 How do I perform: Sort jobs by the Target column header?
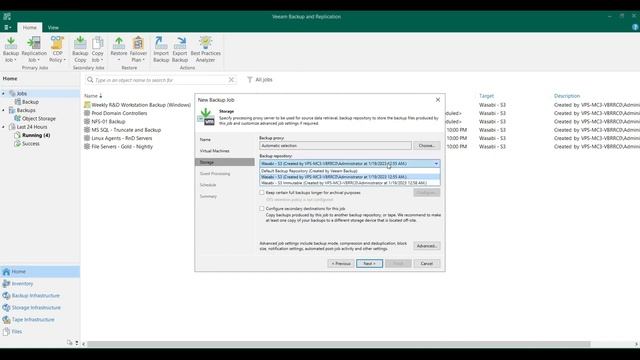[486, 96]
